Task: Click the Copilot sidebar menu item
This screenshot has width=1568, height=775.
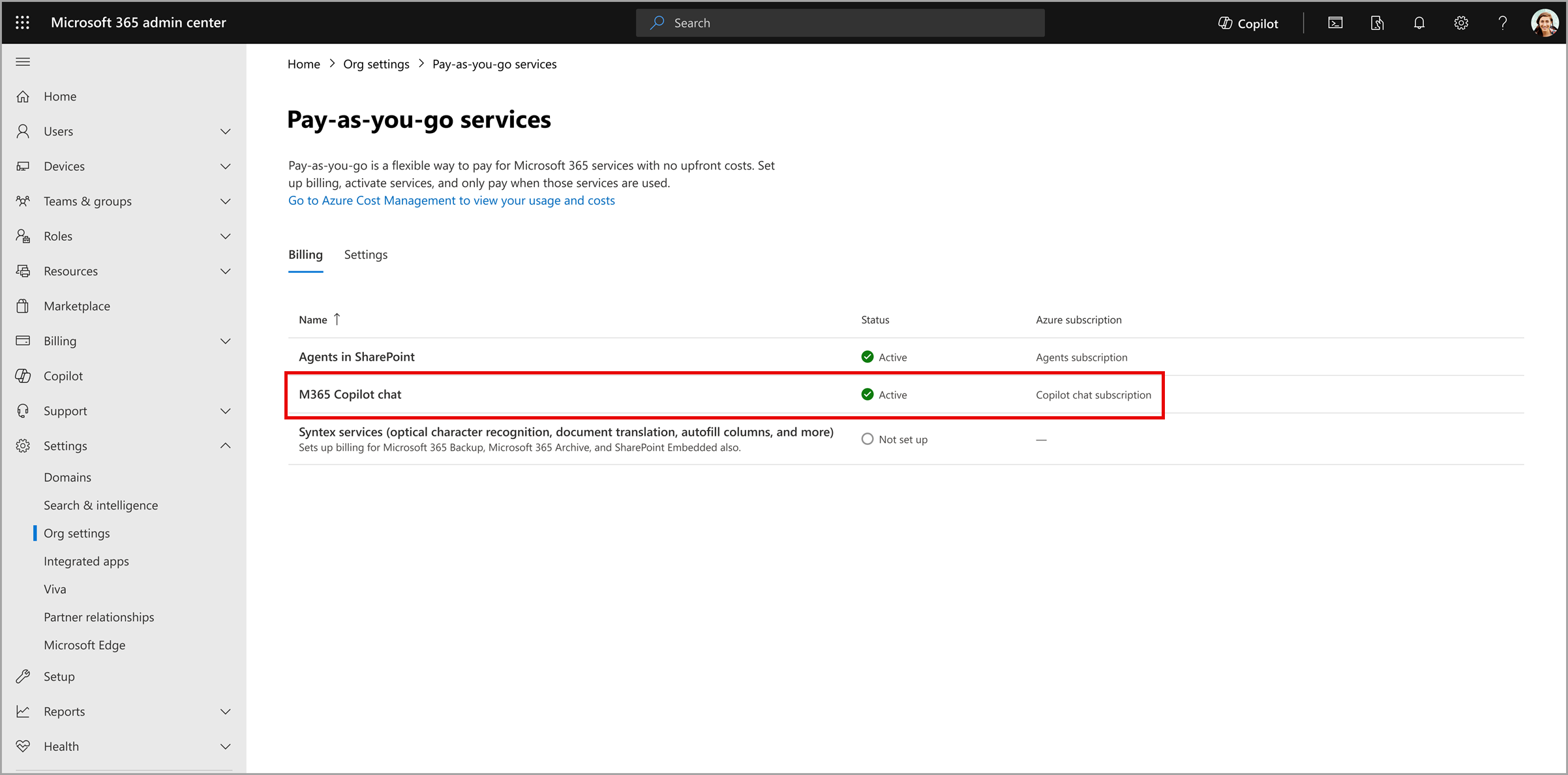Action: [x=62, y=376]
